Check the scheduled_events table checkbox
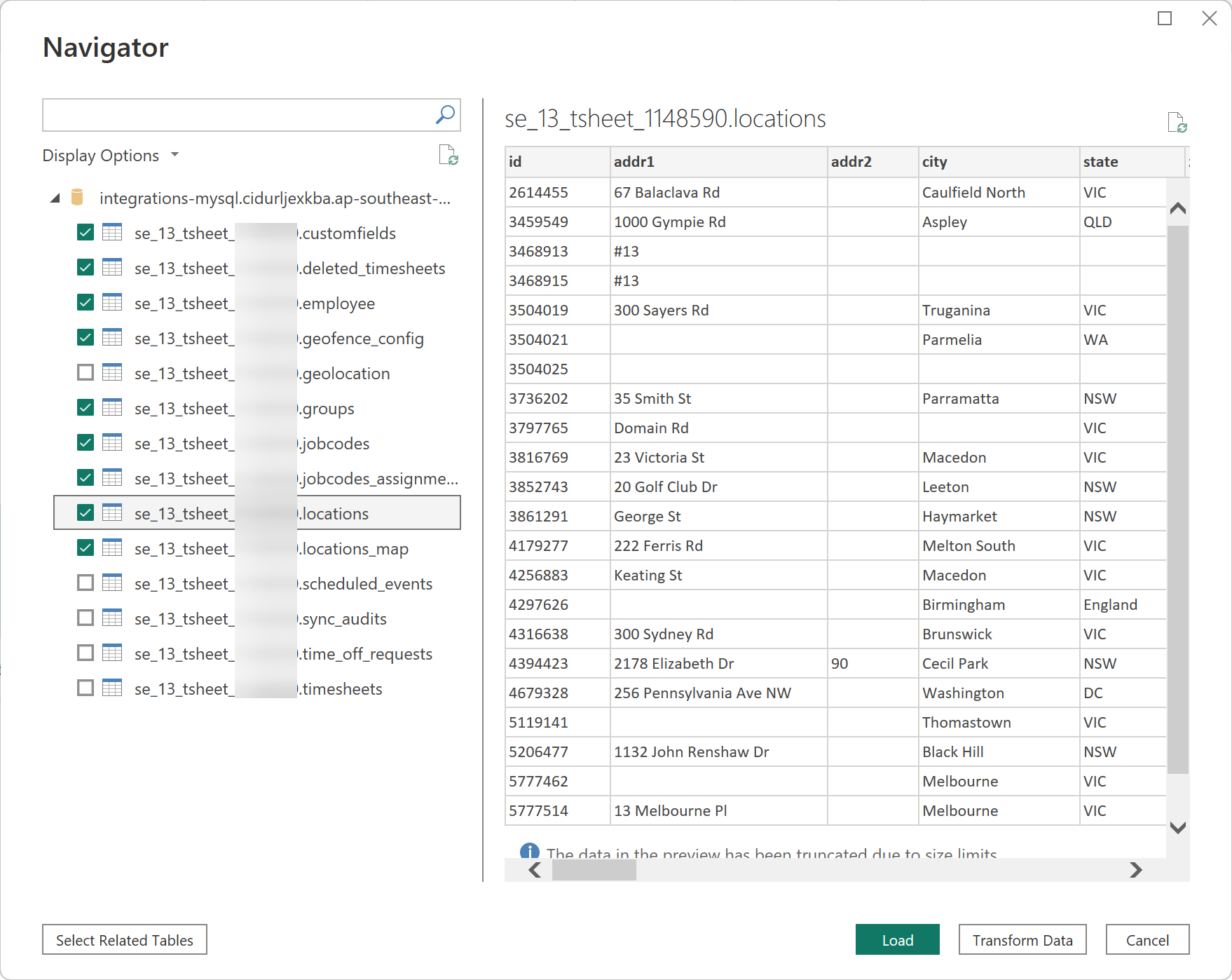The image size is (1232, 980). (85, 583)
